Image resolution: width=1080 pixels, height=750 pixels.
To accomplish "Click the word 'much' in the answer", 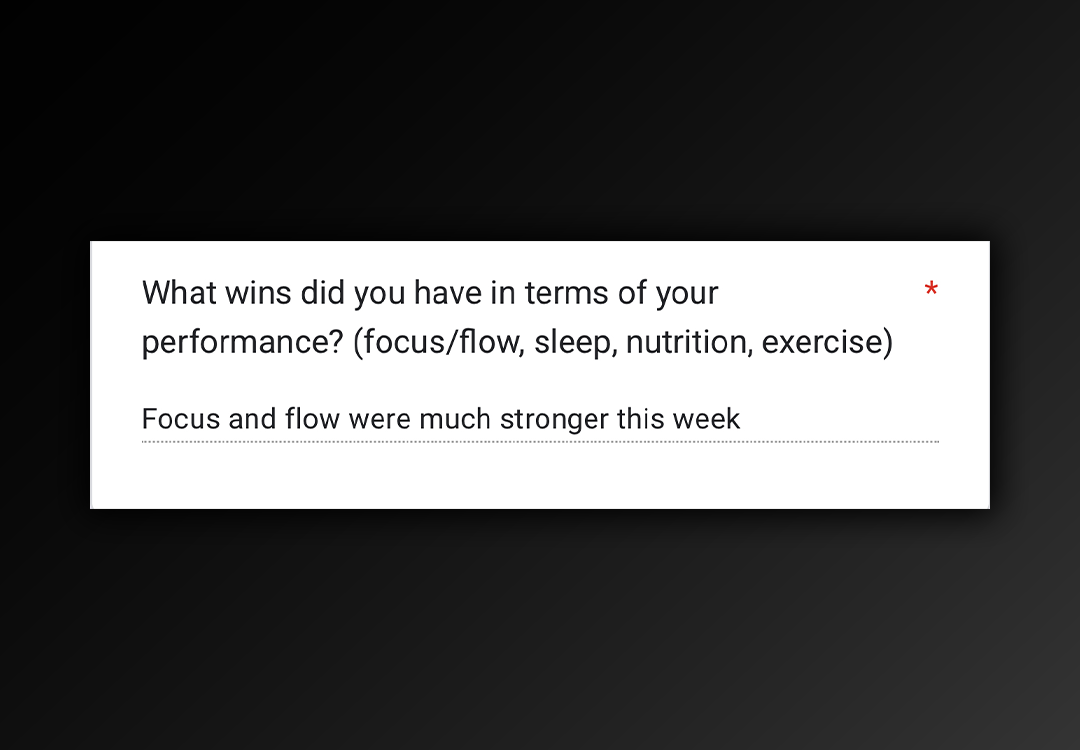I will [455, 419].
